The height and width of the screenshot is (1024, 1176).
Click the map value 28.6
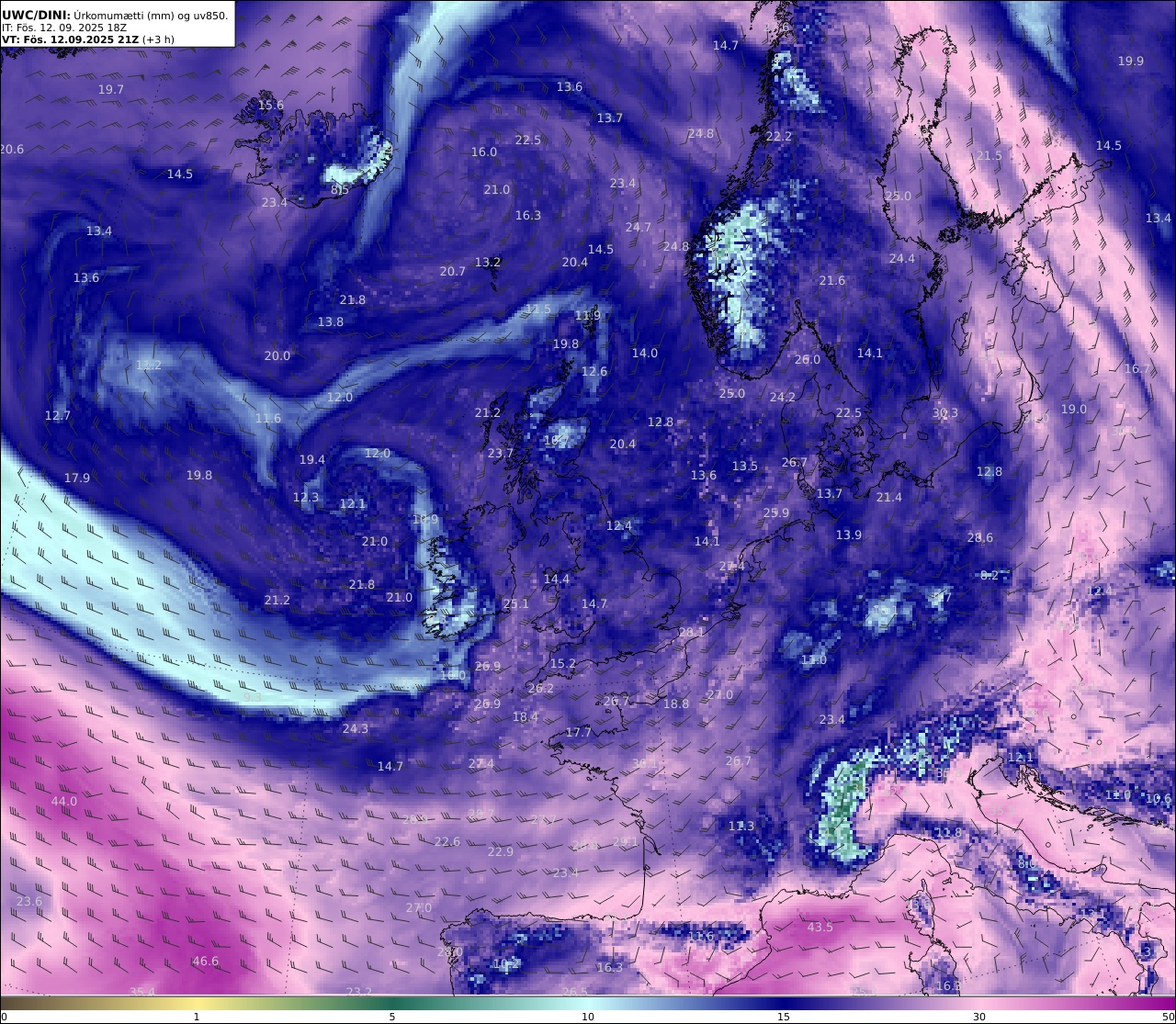click(x=980, y=538)
